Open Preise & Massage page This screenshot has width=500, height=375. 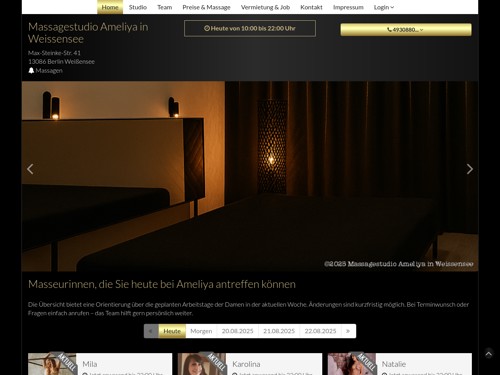tap(206, 7)
